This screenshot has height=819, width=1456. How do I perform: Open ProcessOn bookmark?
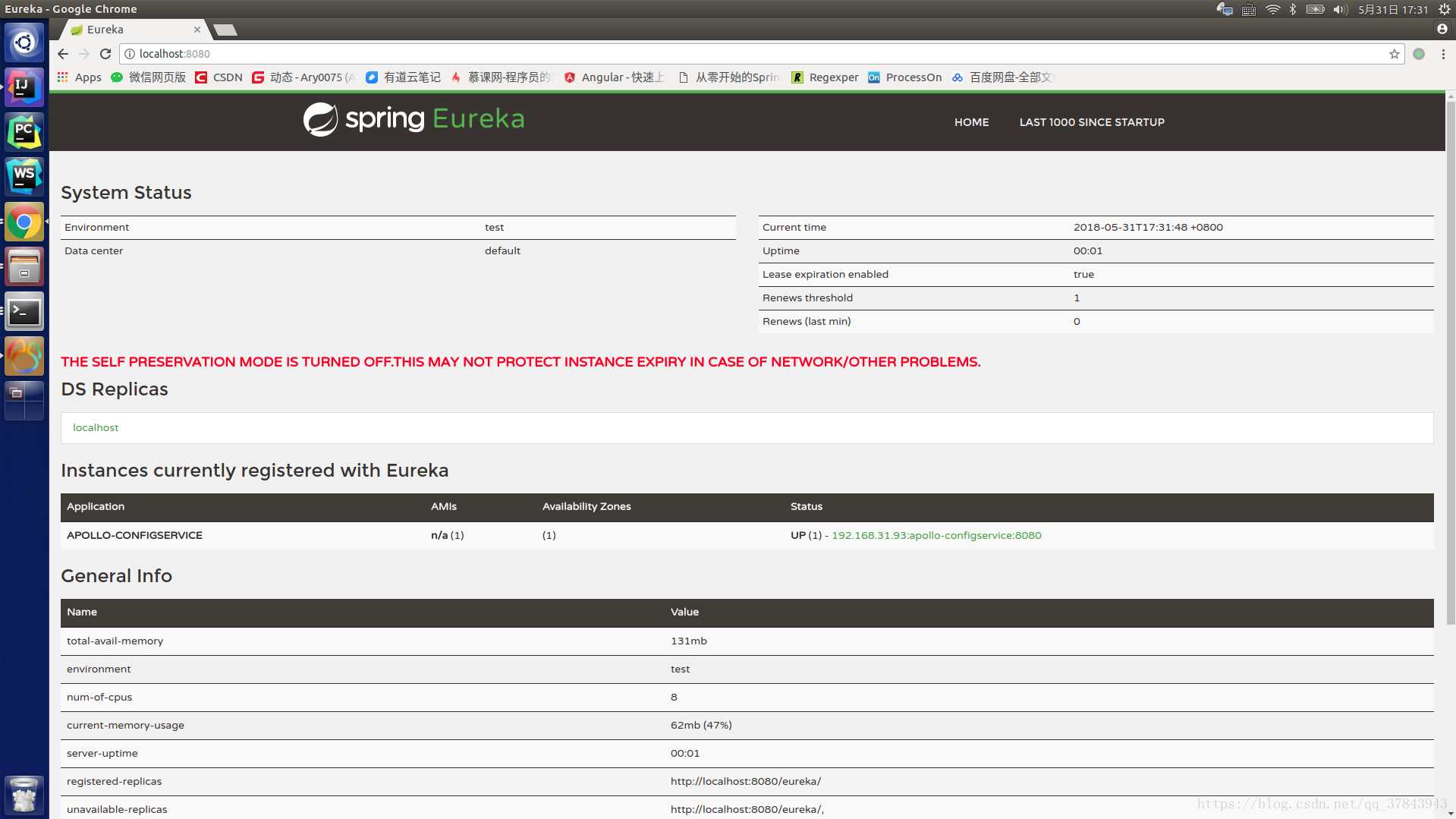[905, 77]
